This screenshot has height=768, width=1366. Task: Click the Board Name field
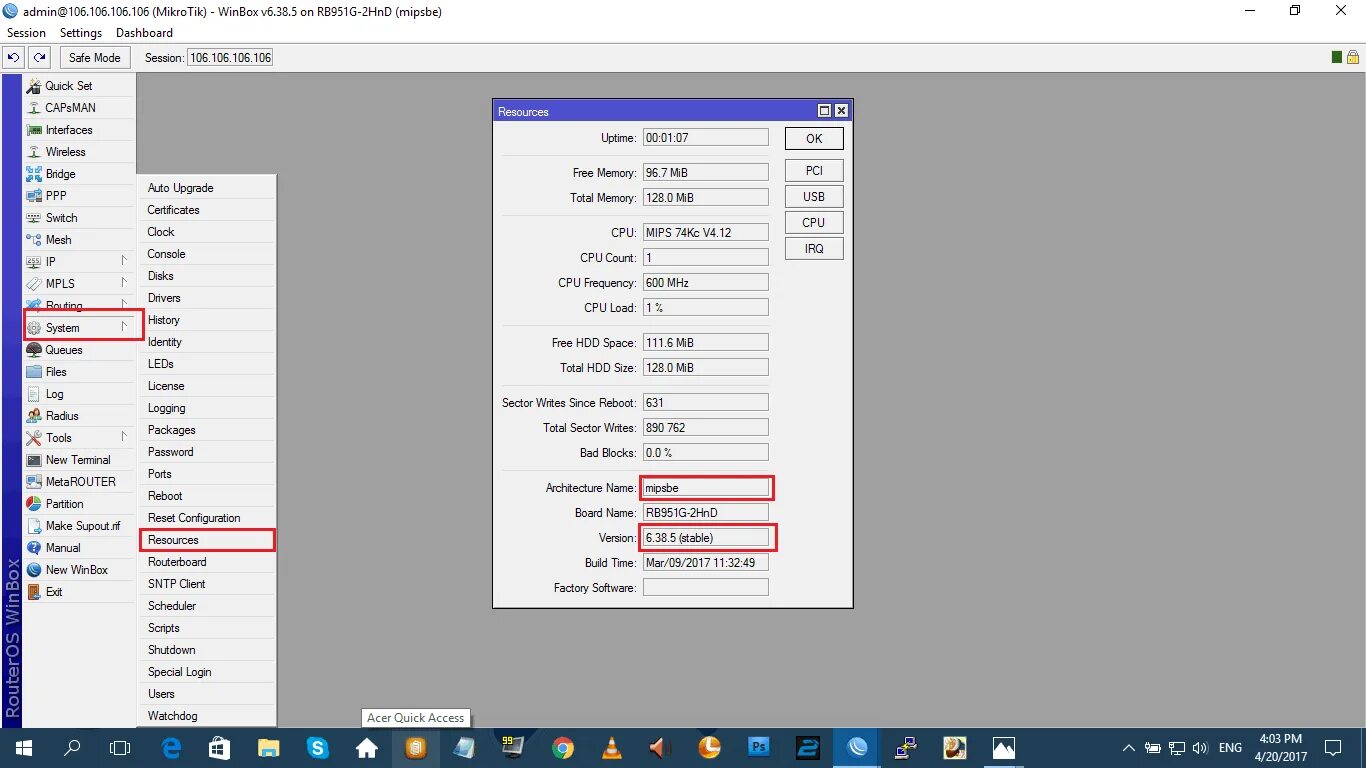click(706, 513)
